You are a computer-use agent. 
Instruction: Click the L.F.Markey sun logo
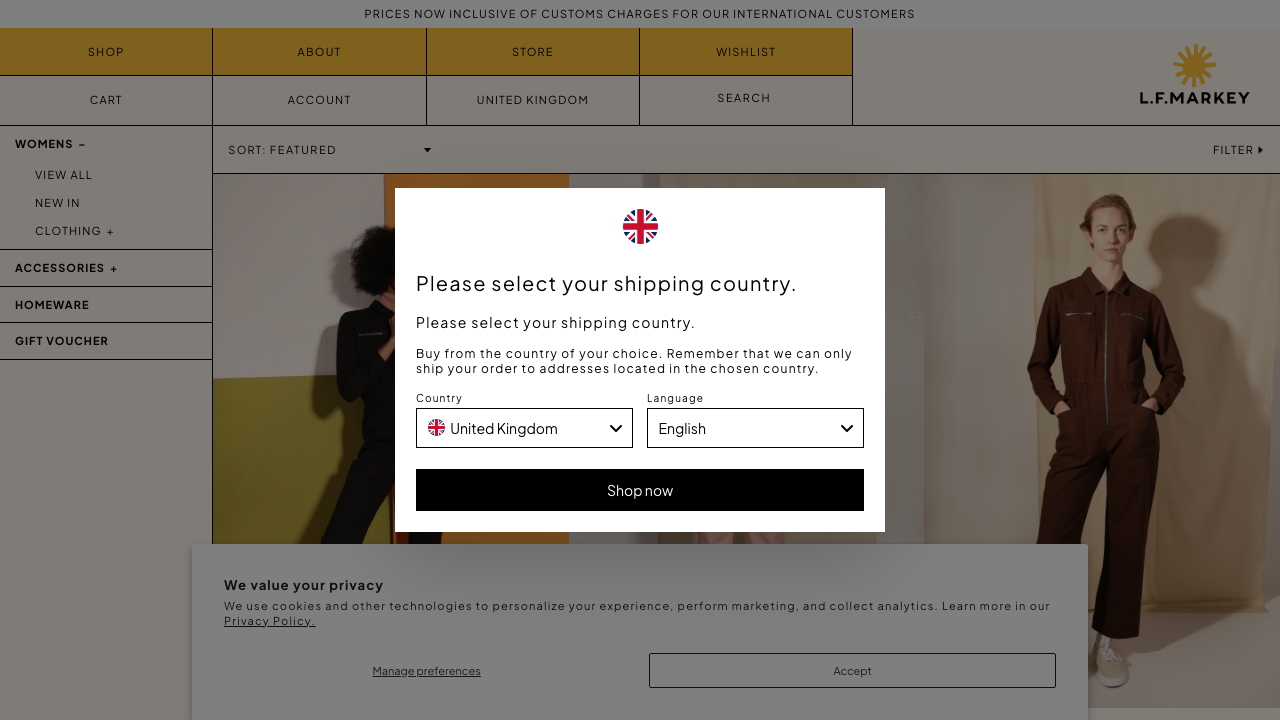[x=1194, y=74]
